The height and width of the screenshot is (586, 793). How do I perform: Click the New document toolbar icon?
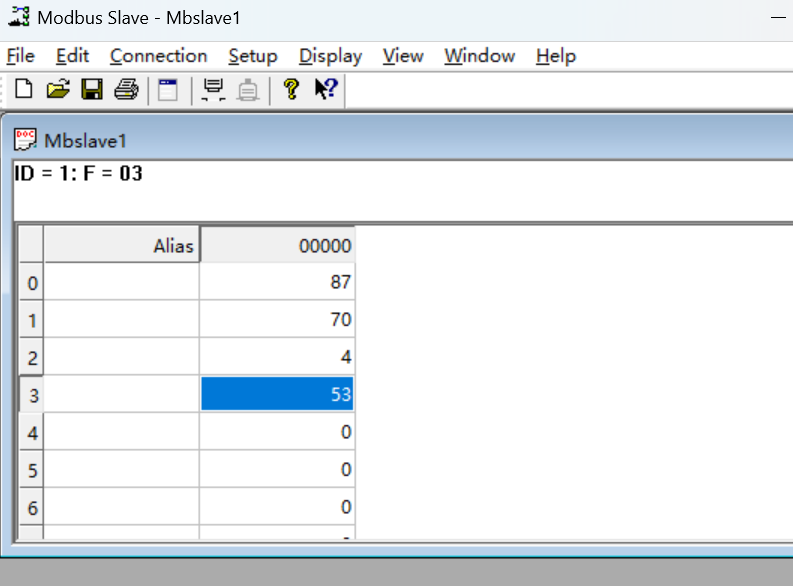tap(24, 89)
